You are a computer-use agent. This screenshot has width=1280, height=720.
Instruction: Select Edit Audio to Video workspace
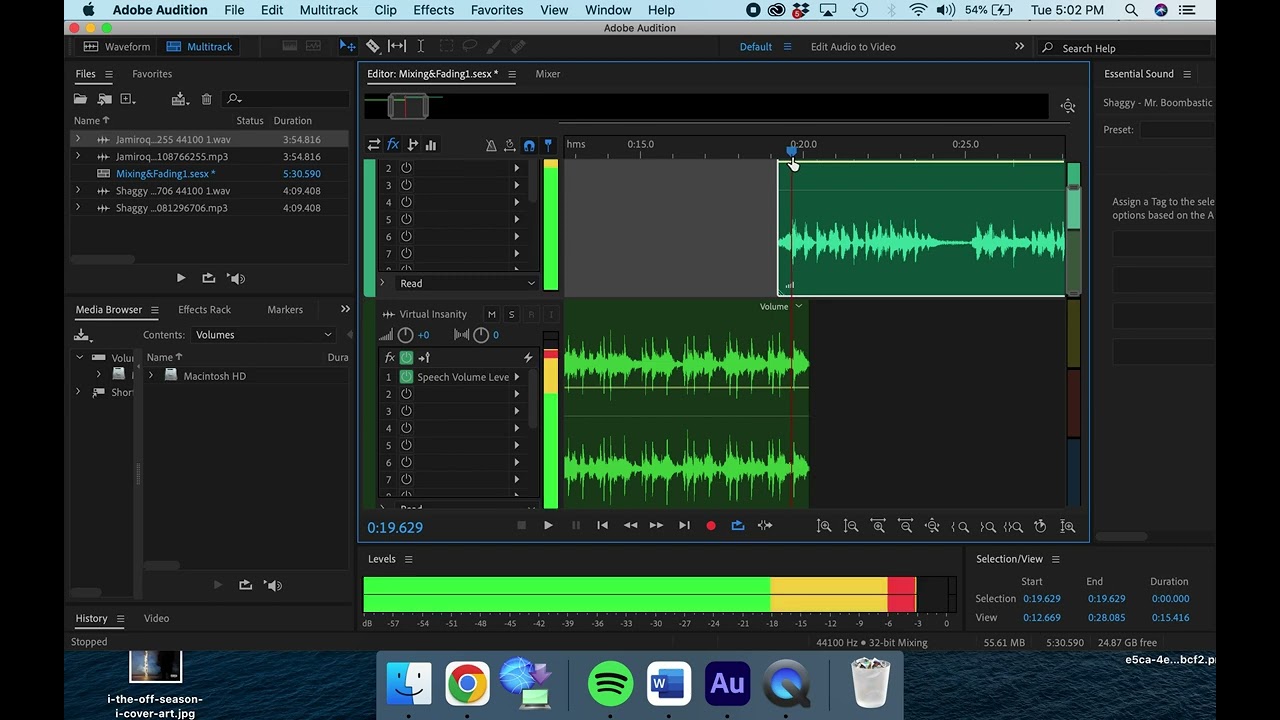click(x=853, y=47)
